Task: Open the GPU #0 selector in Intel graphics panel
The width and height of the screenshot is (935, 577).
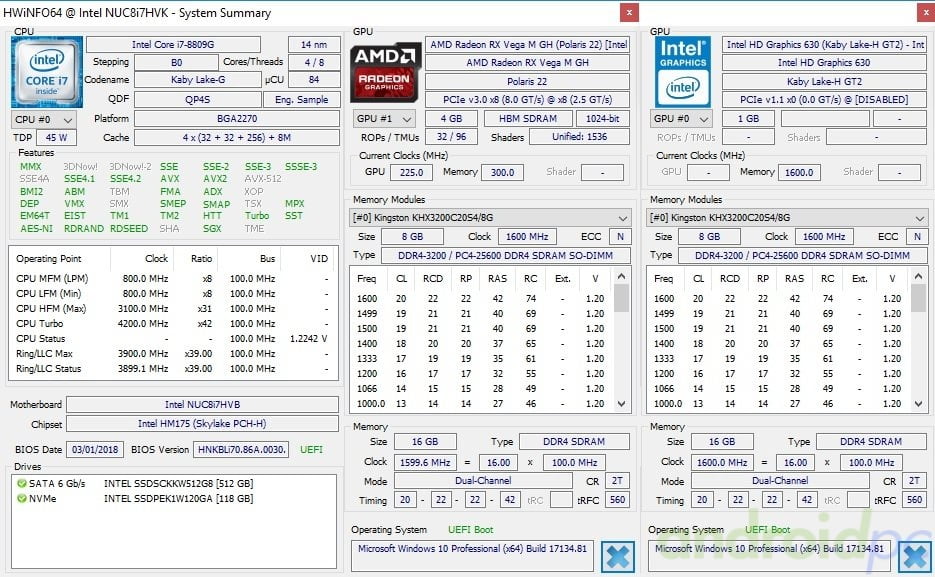Action: 681,119
